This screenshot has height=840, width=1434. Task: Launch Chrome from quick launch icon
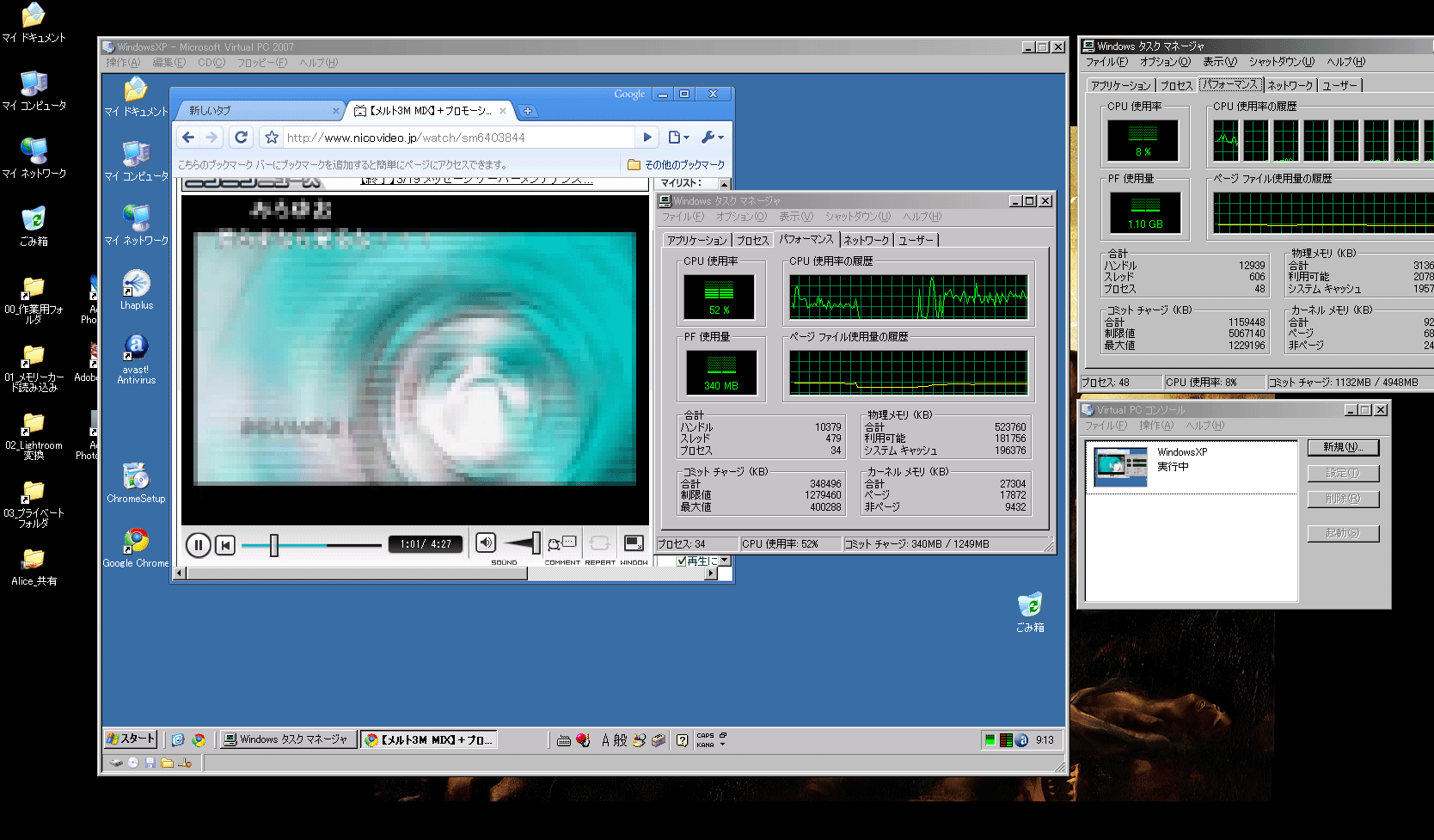click(x=199, y=739)
